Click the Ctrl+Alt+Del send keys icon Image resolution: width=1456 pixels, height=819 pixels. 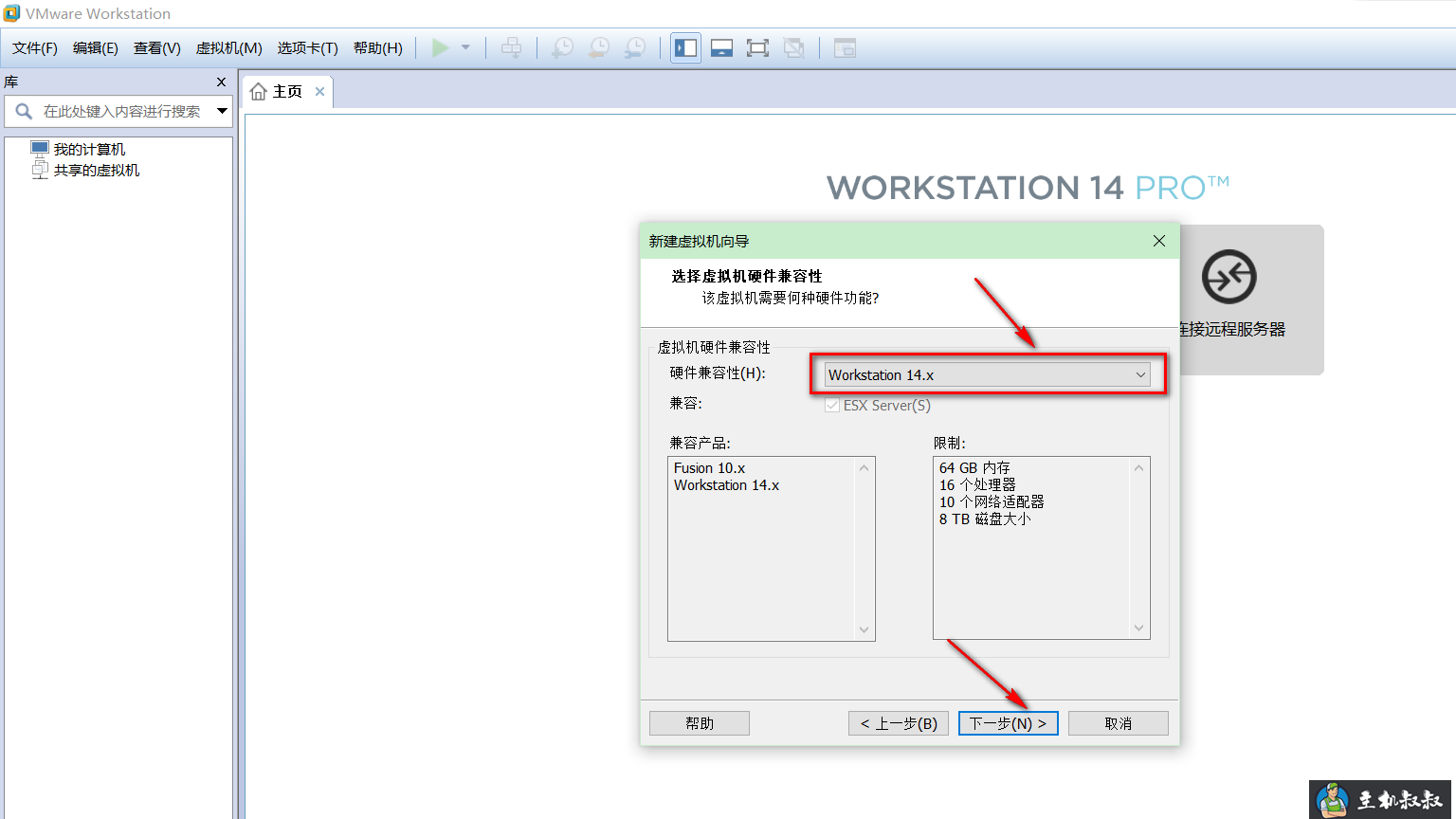click(511, 48)
